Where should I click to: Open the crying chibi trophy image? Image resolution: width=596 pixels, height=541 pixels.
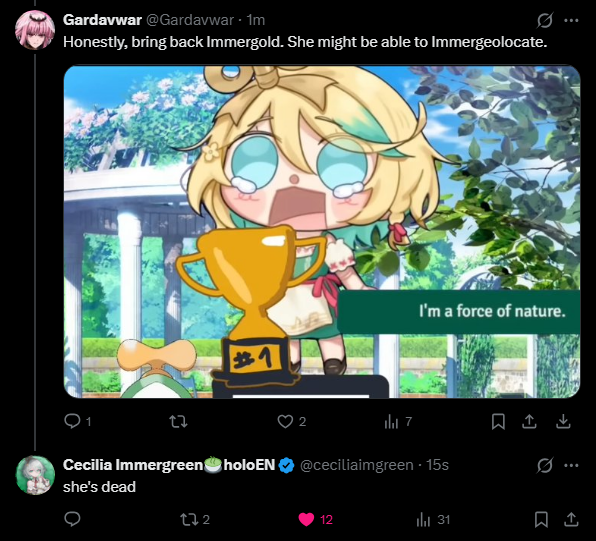pos(322,232)
